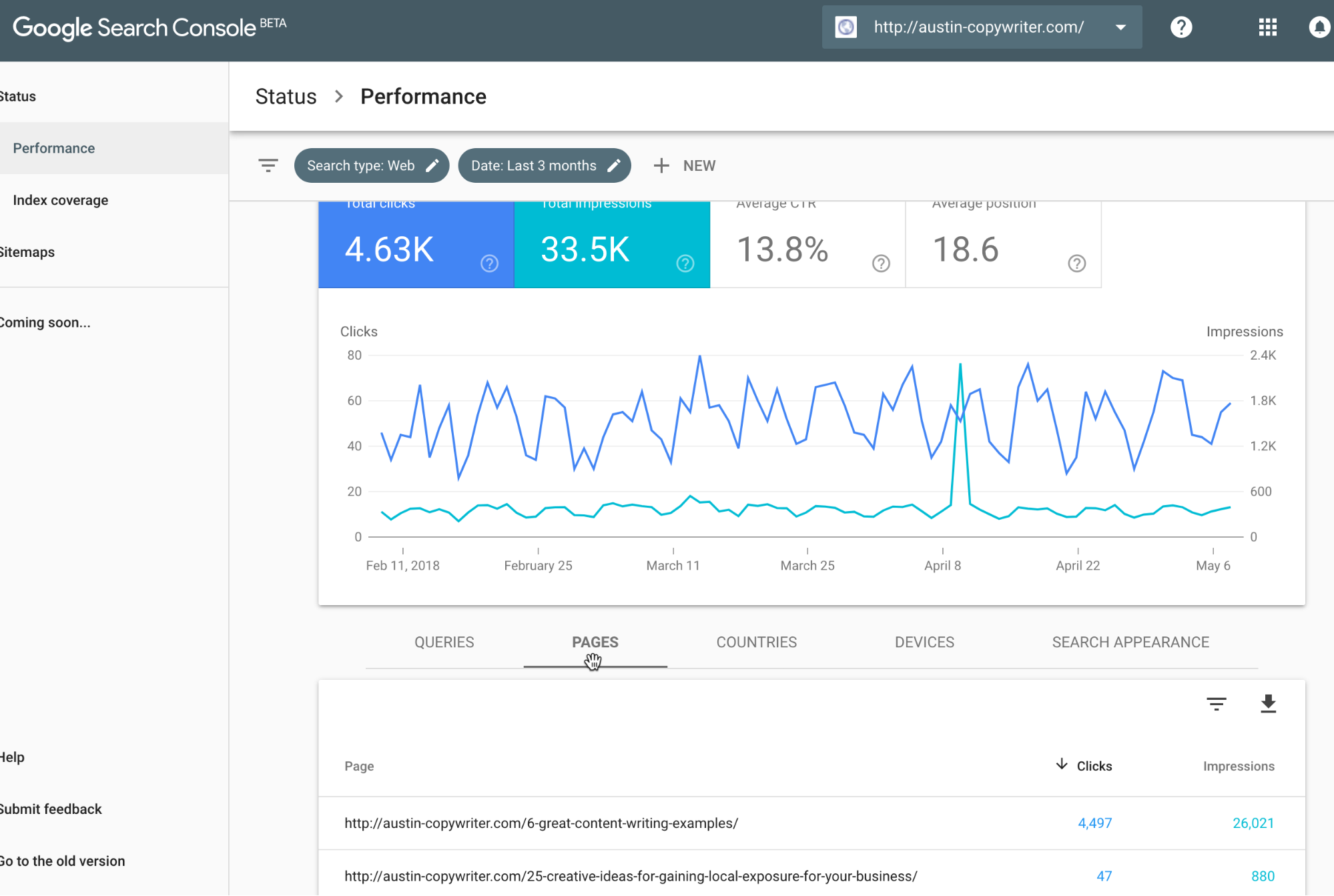Open the notifications bell icon

click(x=1319, y=27)
